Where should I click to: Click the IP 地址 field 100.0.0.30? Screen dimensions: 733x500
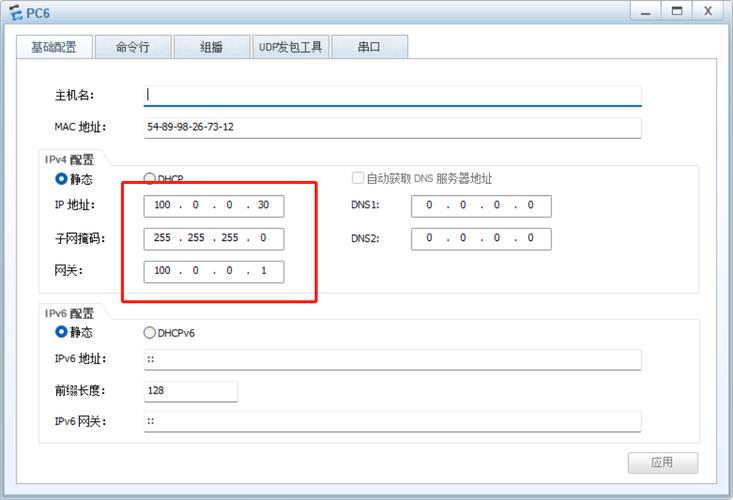click(x=214, y=206)
